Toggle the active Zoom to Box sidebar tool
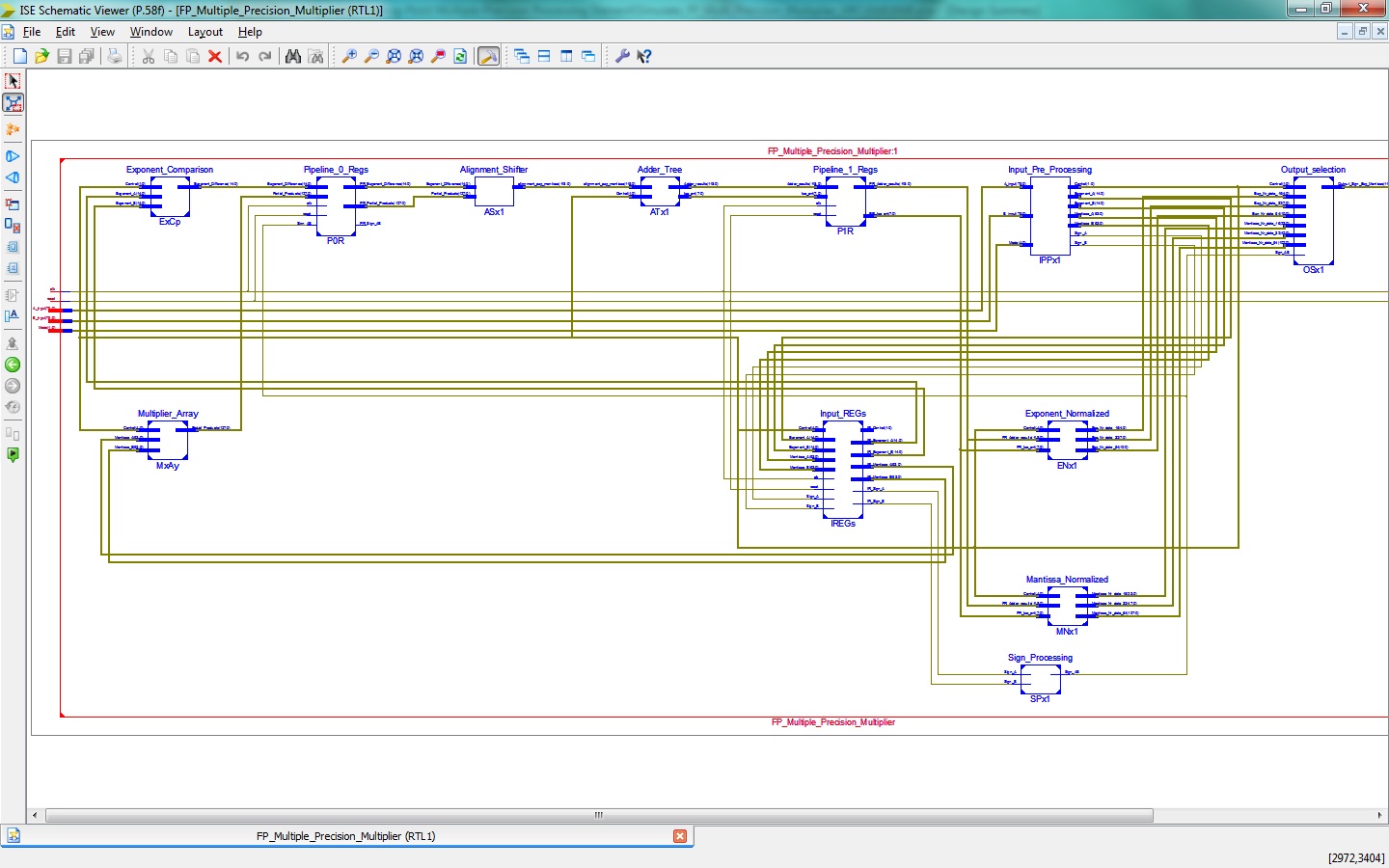 click(13, 103)
